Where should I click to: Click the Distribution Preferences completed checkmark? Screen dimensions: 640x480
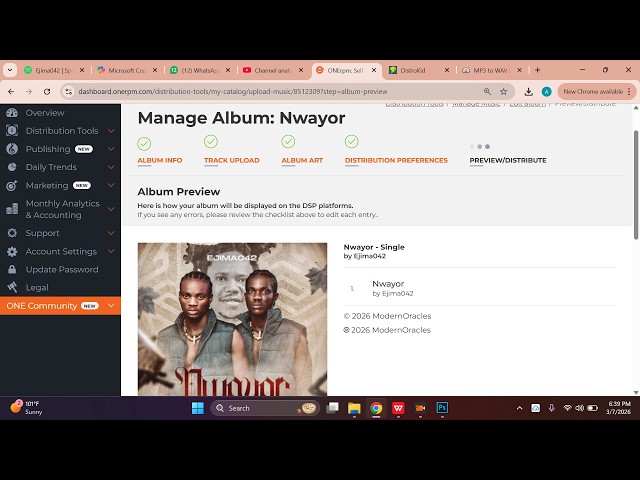pos(351,141)
